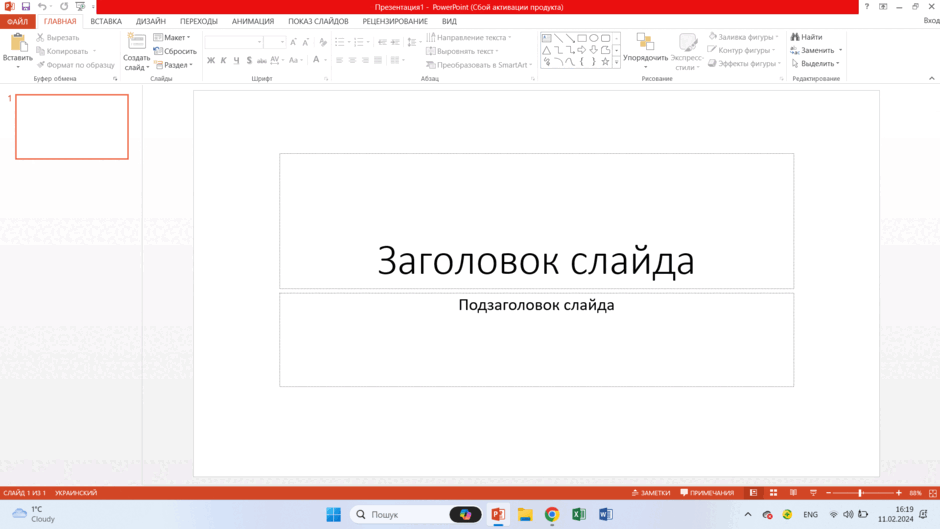
Task: Toggle underline Ч formatting
Action: tap(236, 60)
